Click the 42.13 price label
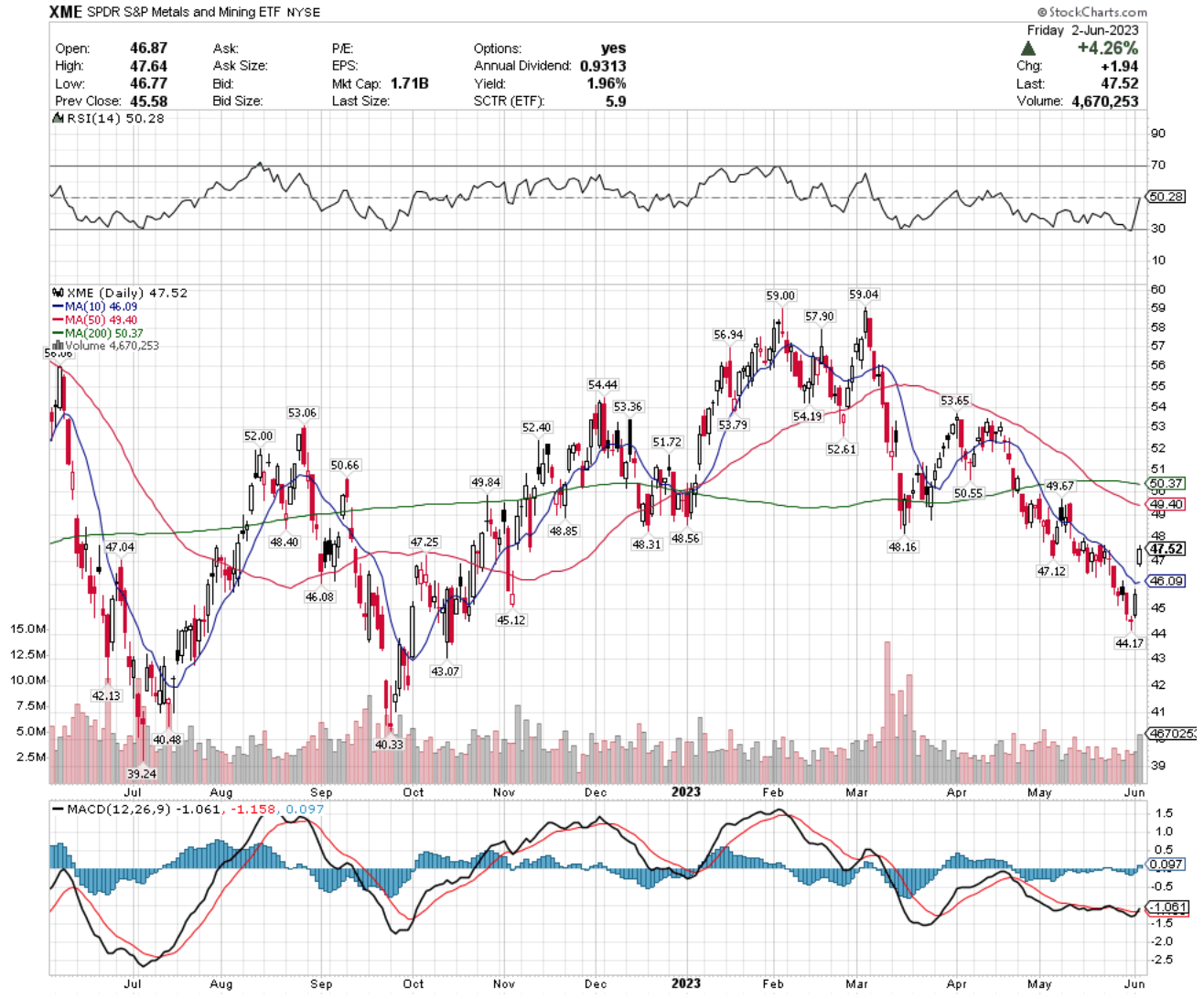The height and width of the screenshot is (999, 1204). 106,696
